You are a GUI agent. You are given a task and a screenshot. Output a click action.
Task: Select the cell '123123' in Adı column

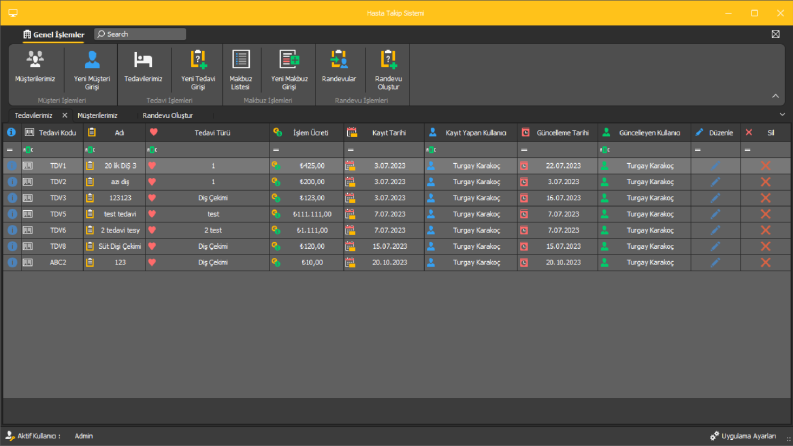[x=120, y=198]
